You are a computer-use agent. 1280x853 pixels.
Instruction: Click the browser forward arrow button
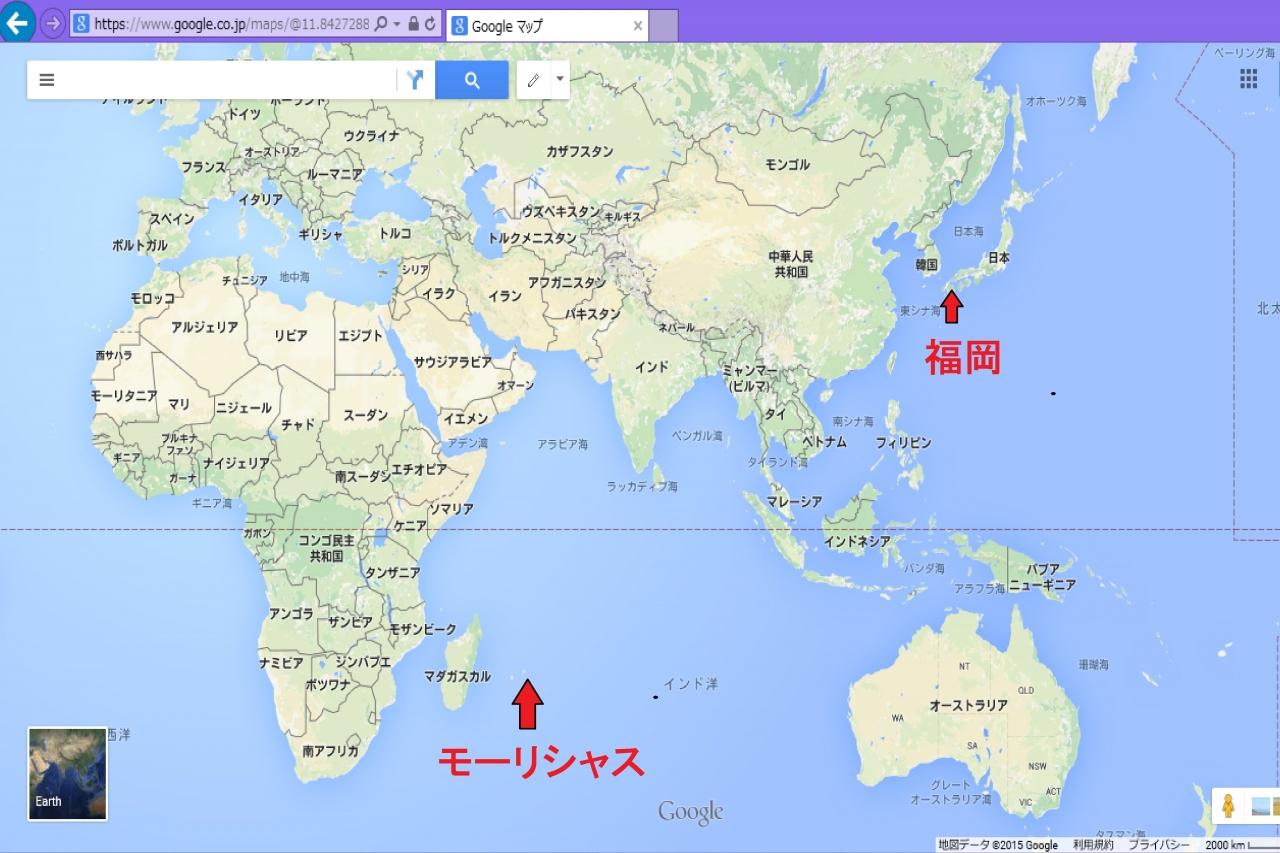pyautogui.click(x=52, y=23)
